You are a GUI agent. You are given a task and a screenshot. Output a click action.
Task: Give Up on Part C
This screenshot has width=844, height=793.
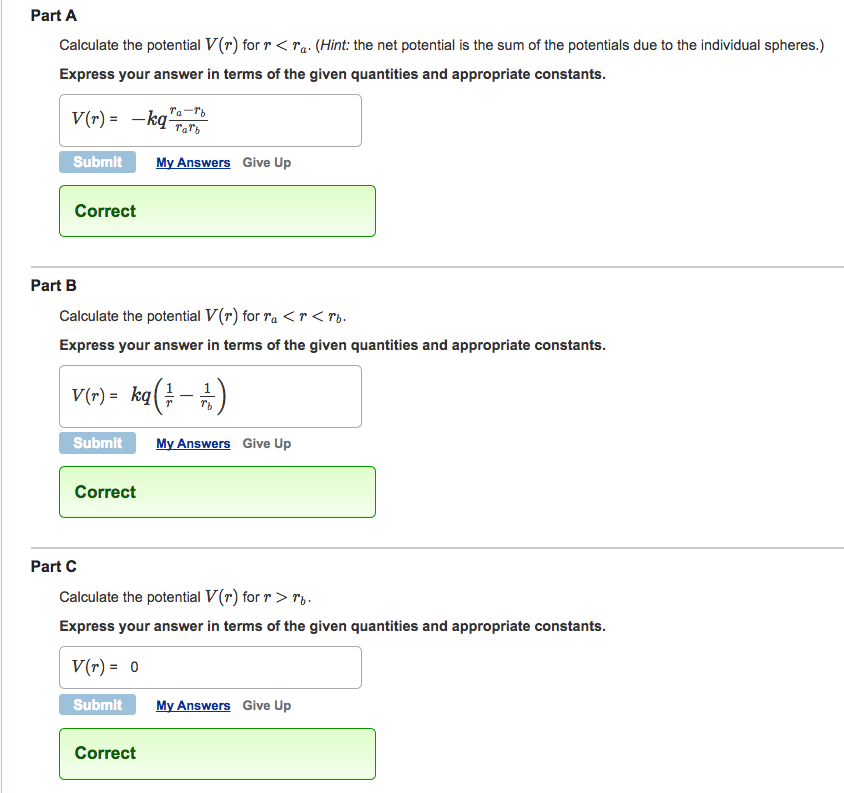click(x=266, y=705)
